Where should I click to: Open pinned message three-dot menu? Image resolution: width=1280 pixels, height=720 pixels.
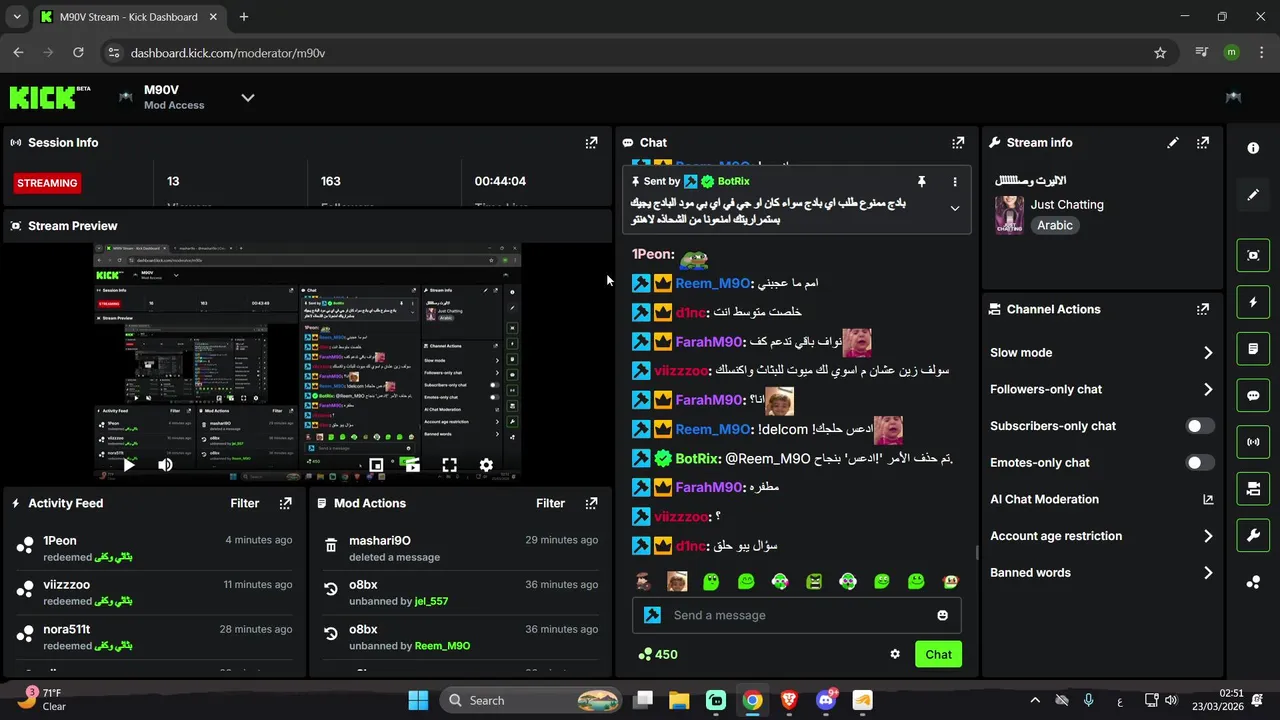pos(955,182)
